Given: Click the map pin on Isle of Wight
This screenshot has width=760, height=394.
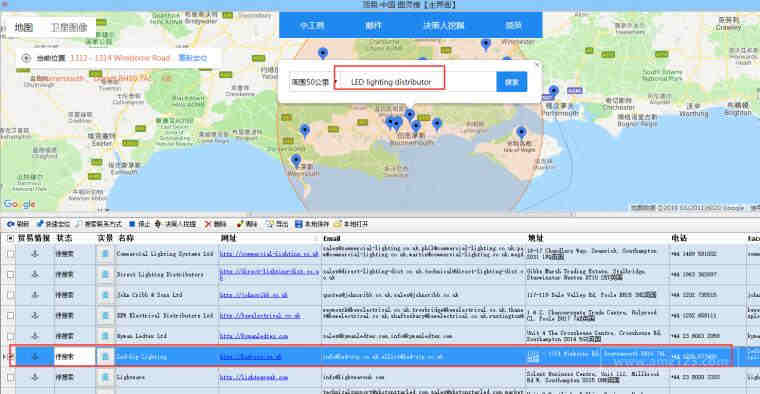Looking at the screenshot, I should pos(521,132).
